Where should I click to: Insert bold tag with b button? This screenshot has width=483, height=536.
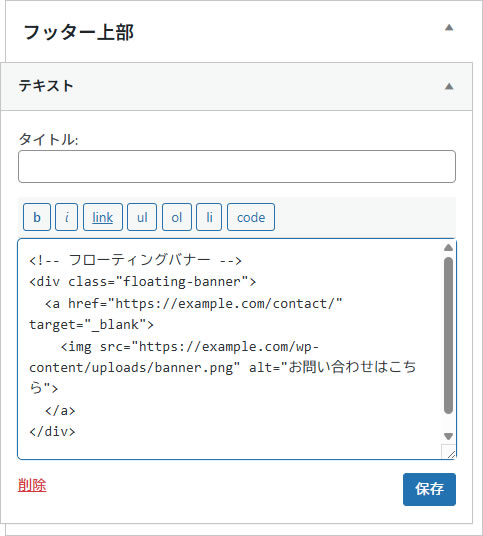[37, 217]
